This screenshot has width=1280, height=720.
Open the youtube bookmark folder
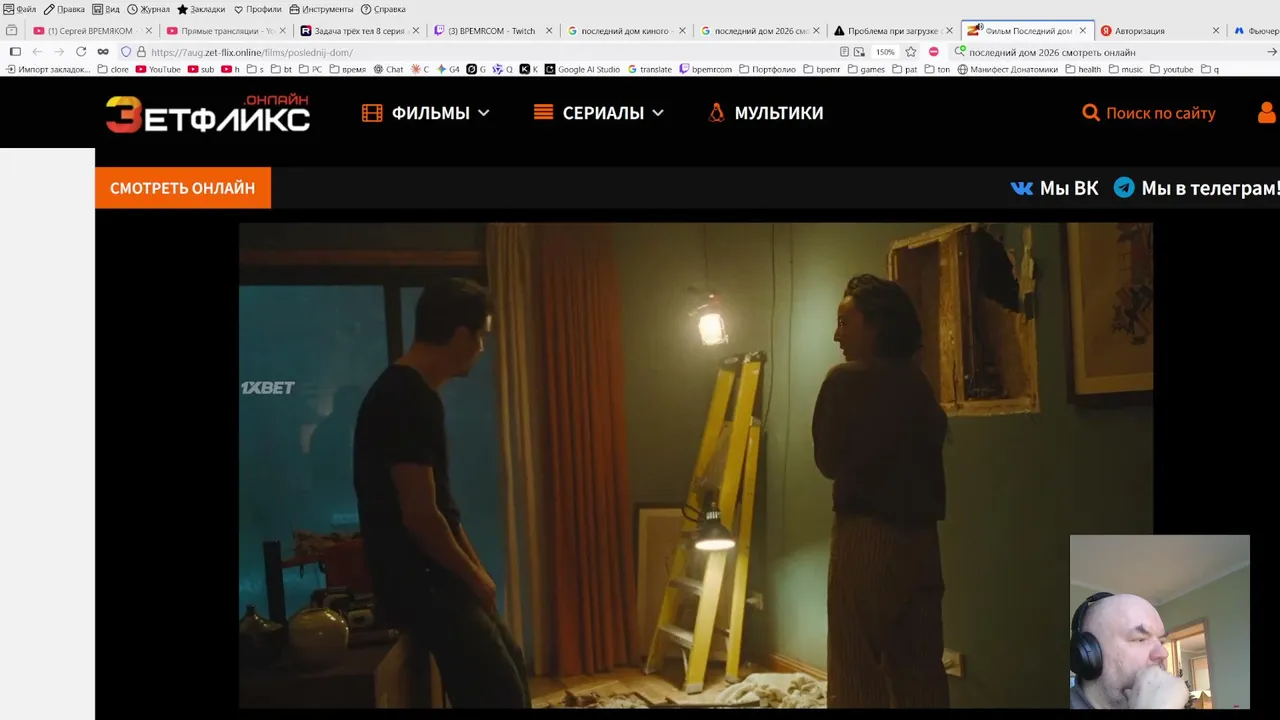point(1171,70)
